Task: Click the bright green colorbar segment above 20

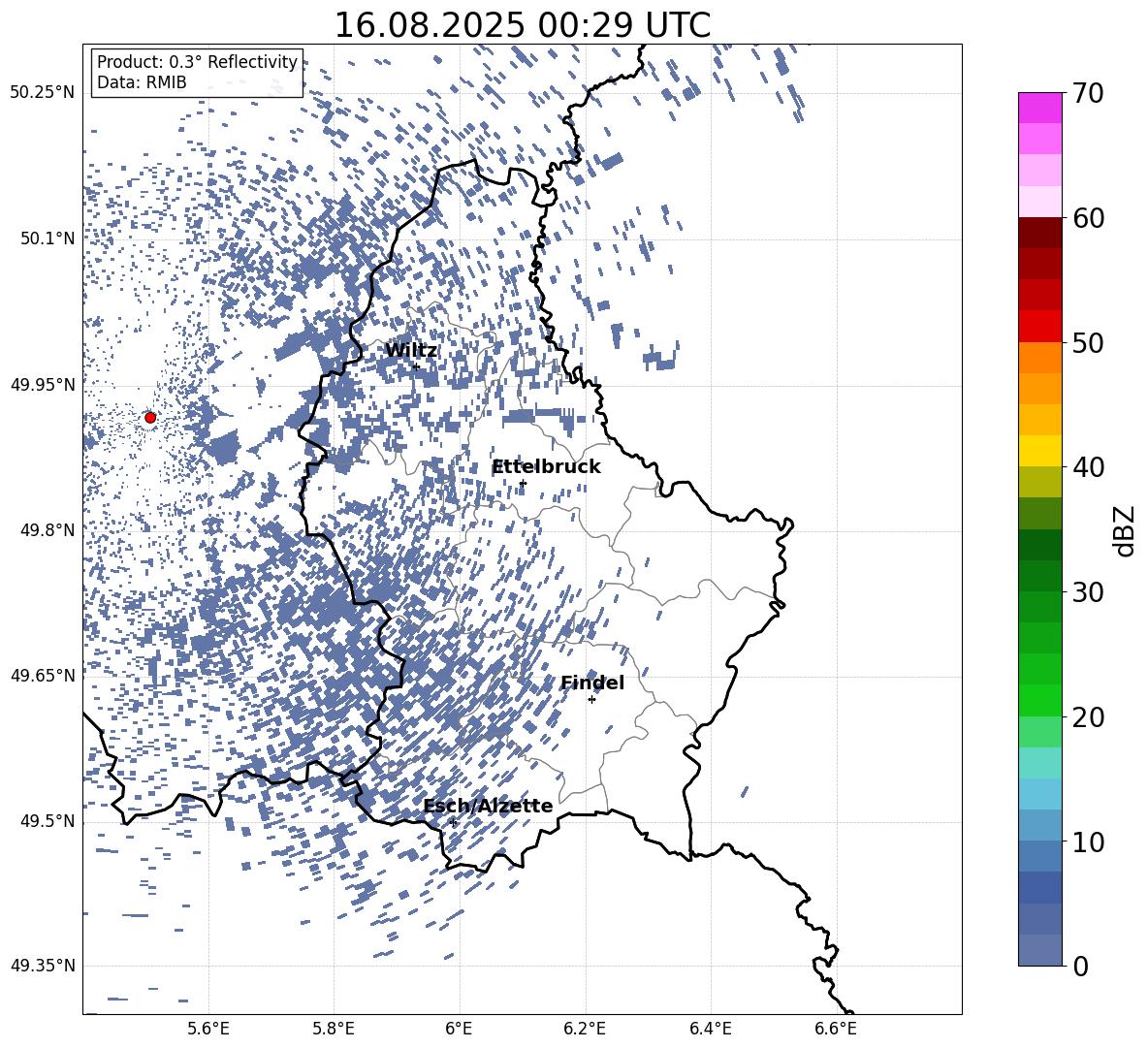Action: pos(1039,700)
